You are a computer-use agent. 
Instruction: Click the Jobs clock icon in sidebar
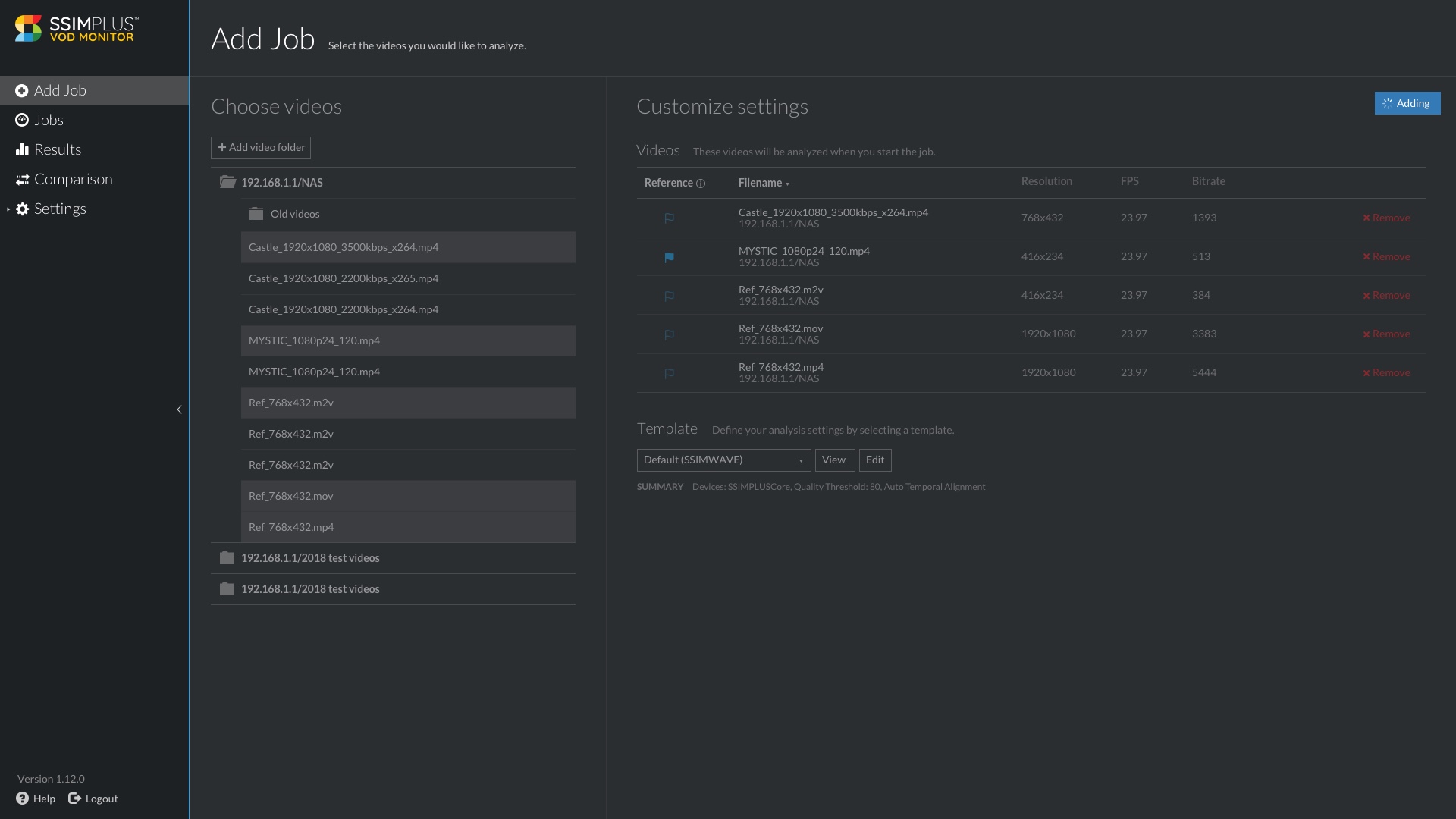click(x=22, y=120)
